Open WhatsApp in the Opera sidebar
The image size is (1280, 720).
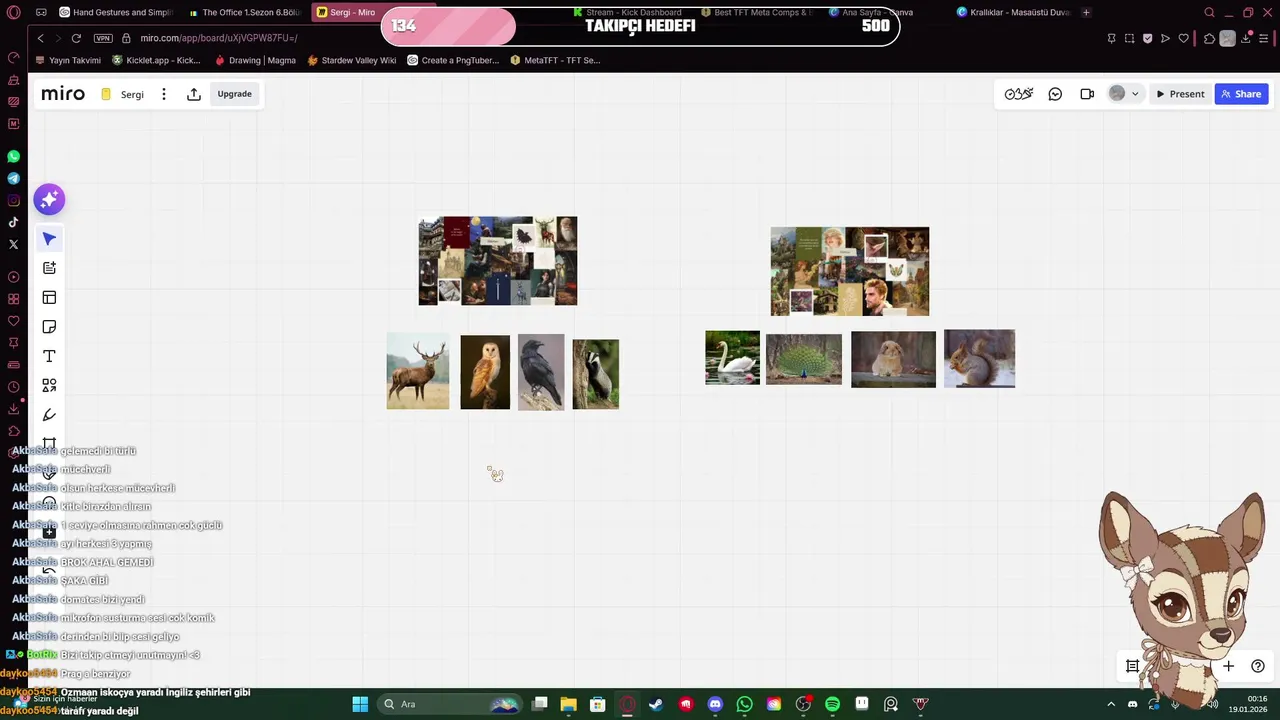pos(13,157)
